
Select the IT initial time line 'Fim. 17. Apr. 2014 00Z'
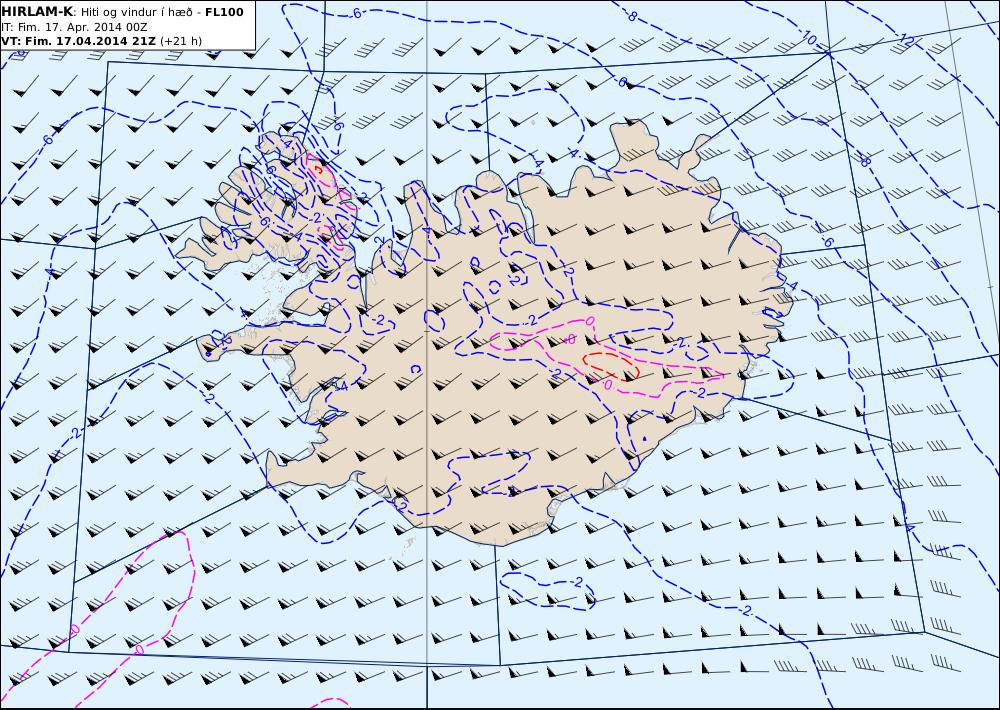coord(75,27)
